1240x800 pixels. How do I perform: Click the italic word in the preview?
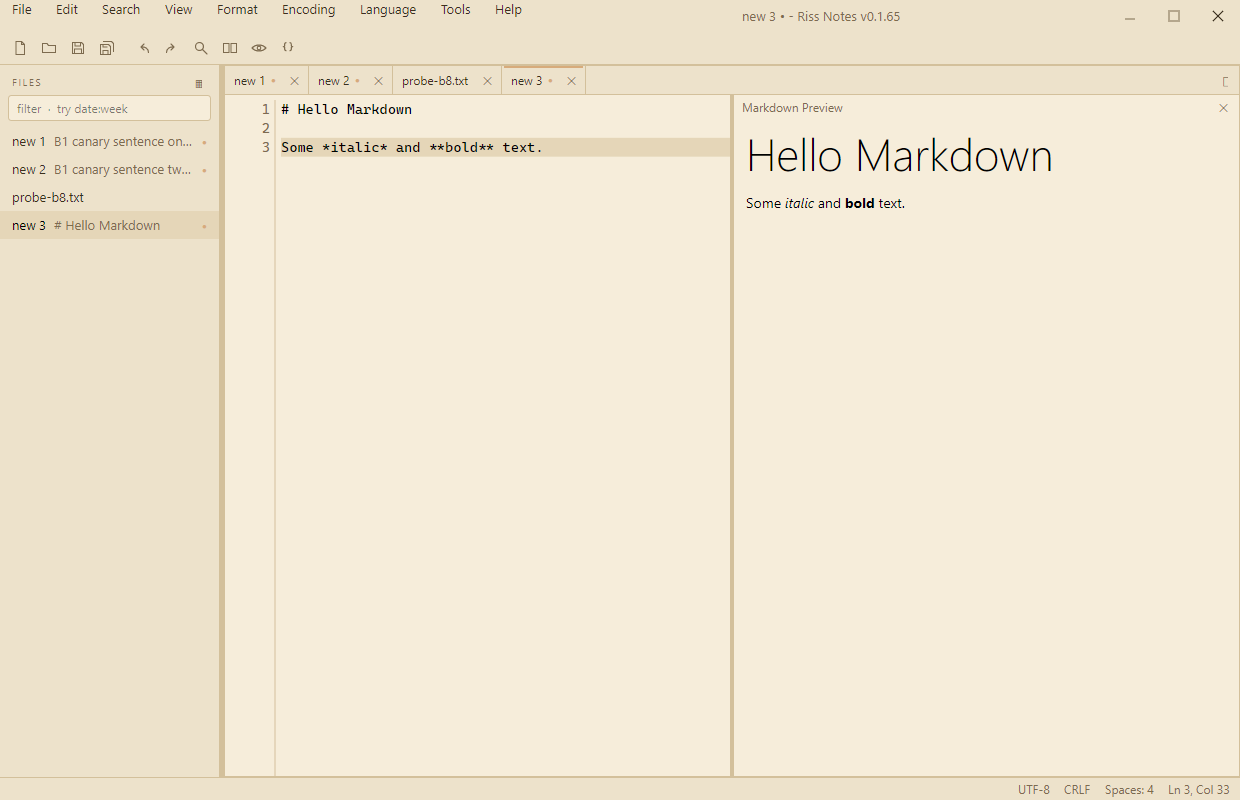tap(799, 203)
